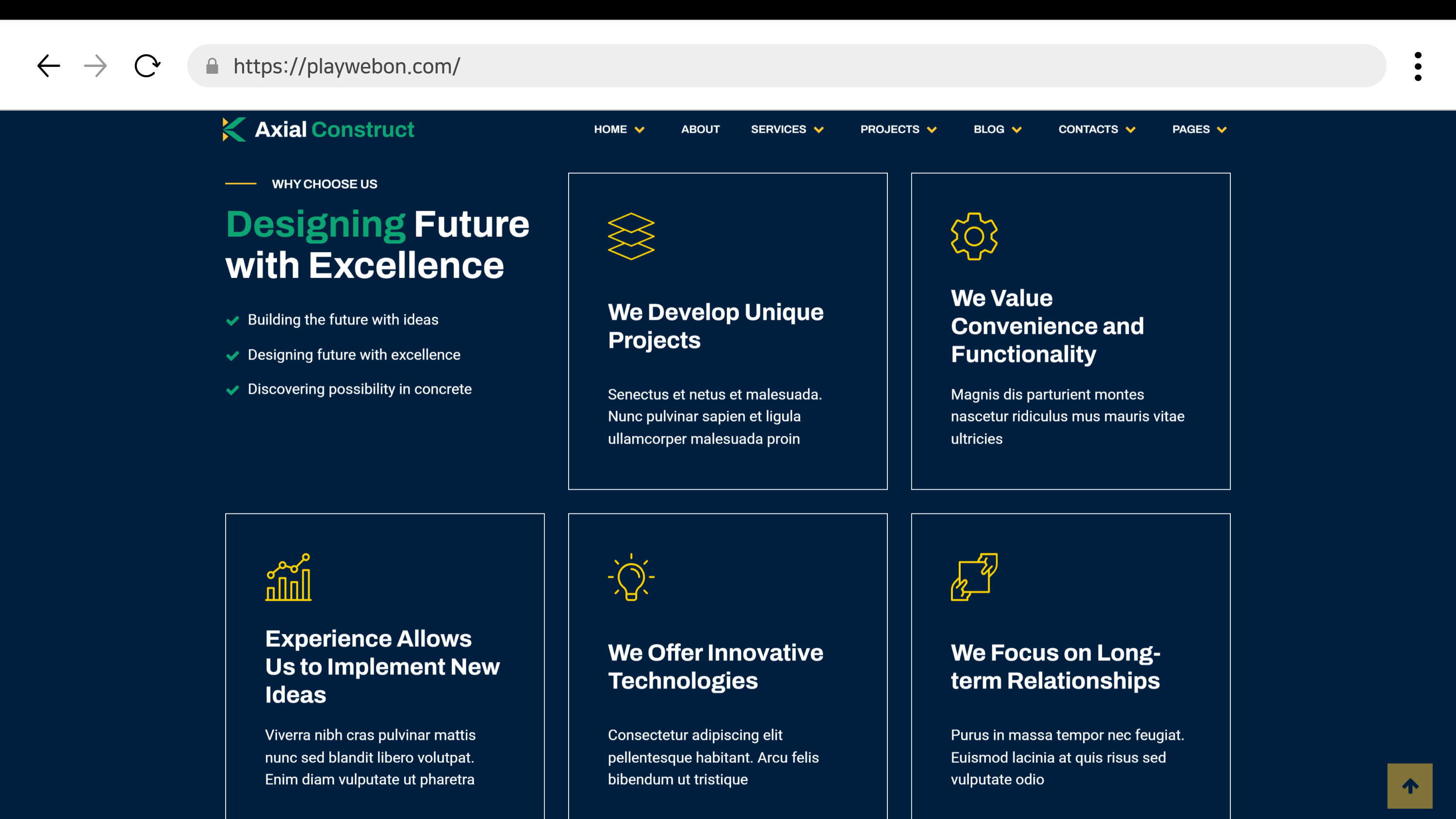Click the gear icon in Convenience card
This screenshot has height=819, width=1456.
click(974, 236)
